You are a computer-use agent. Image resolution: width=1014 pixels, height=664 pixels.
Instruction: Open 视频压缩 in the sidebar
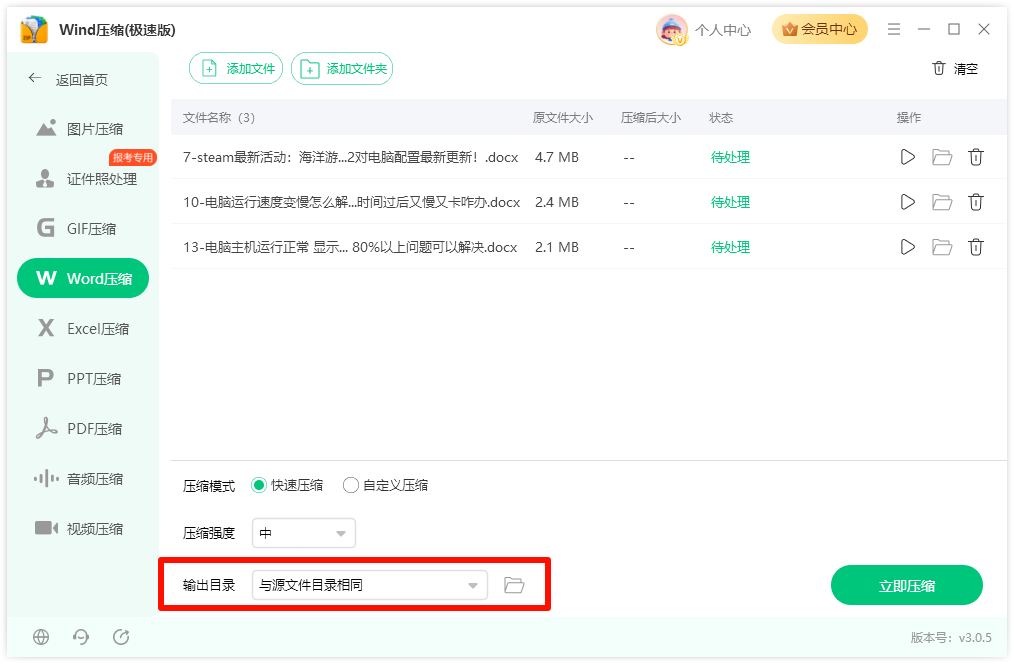(83, 528)
